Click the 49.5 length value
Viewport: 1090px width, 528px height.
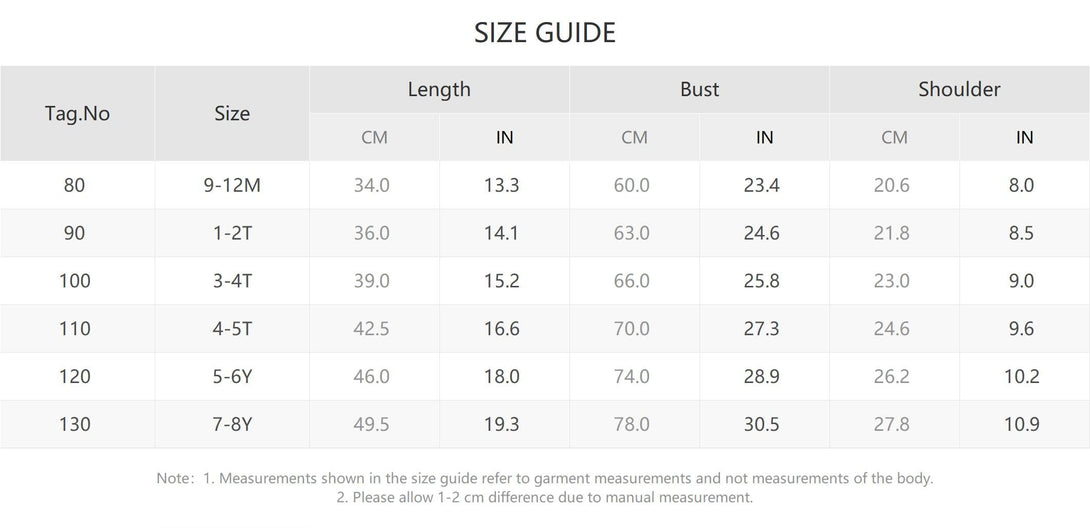point(372,425)
